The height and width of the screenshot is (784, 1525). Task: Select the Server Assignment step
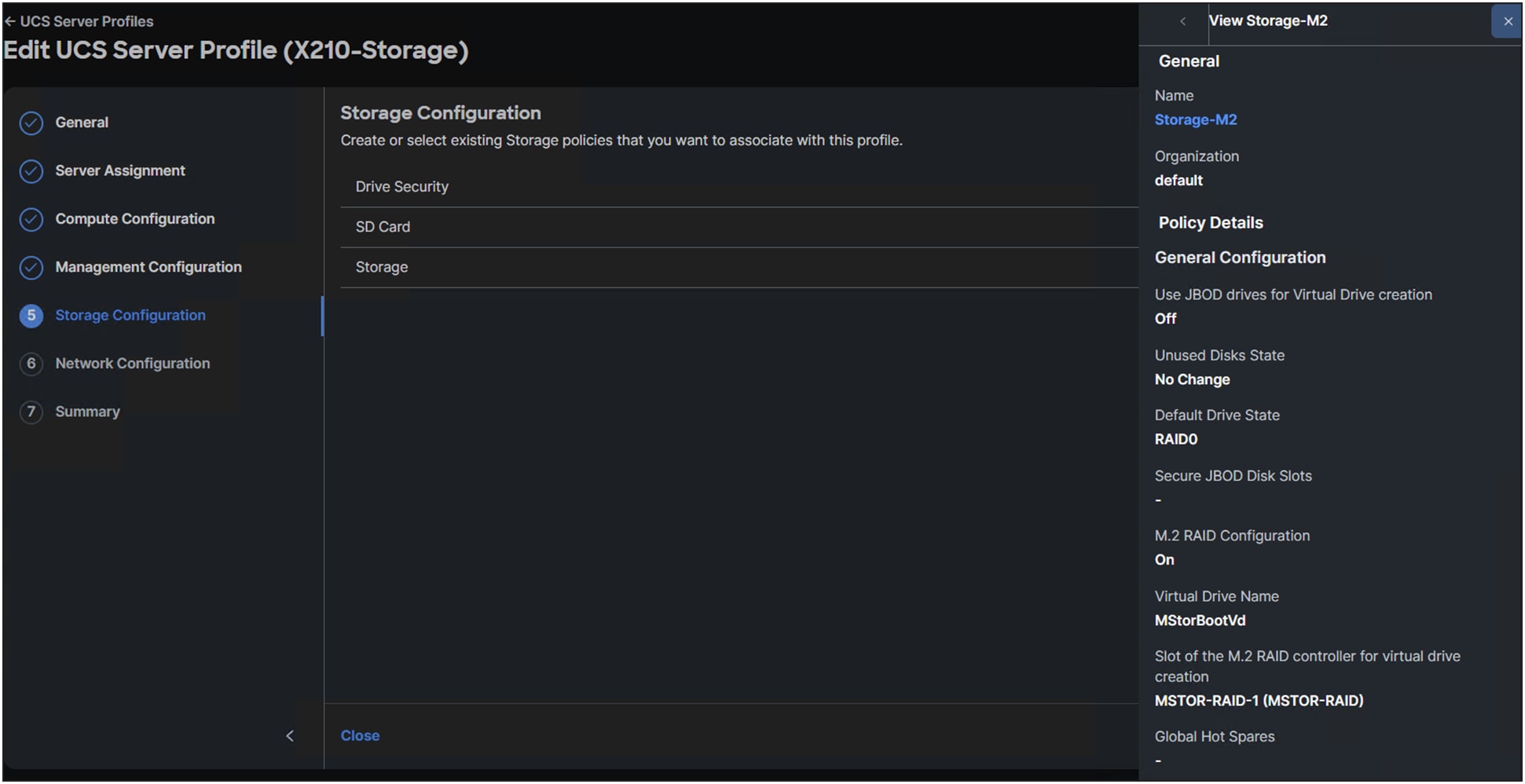(119, 171)
